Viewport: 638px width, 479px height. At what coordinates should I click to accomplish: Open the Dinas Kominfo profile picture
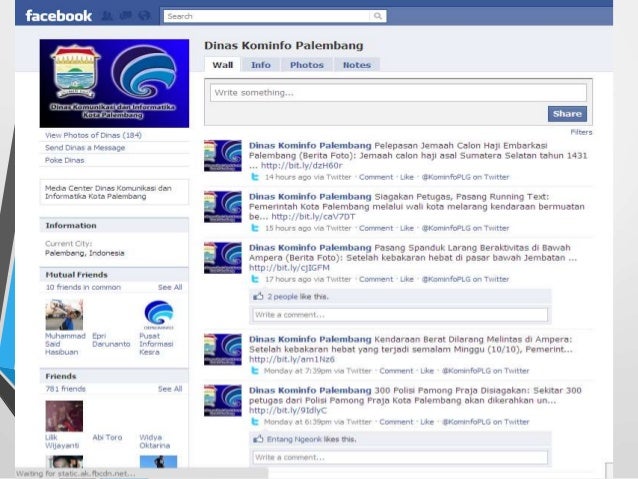click(114, 83)
